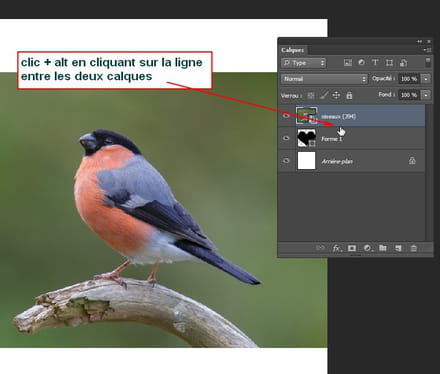The height and width of the screenshot is (374, 440).
Task: Open the Calques panel flyout menu
Action: pyautogui.click(x=428, y=50)
